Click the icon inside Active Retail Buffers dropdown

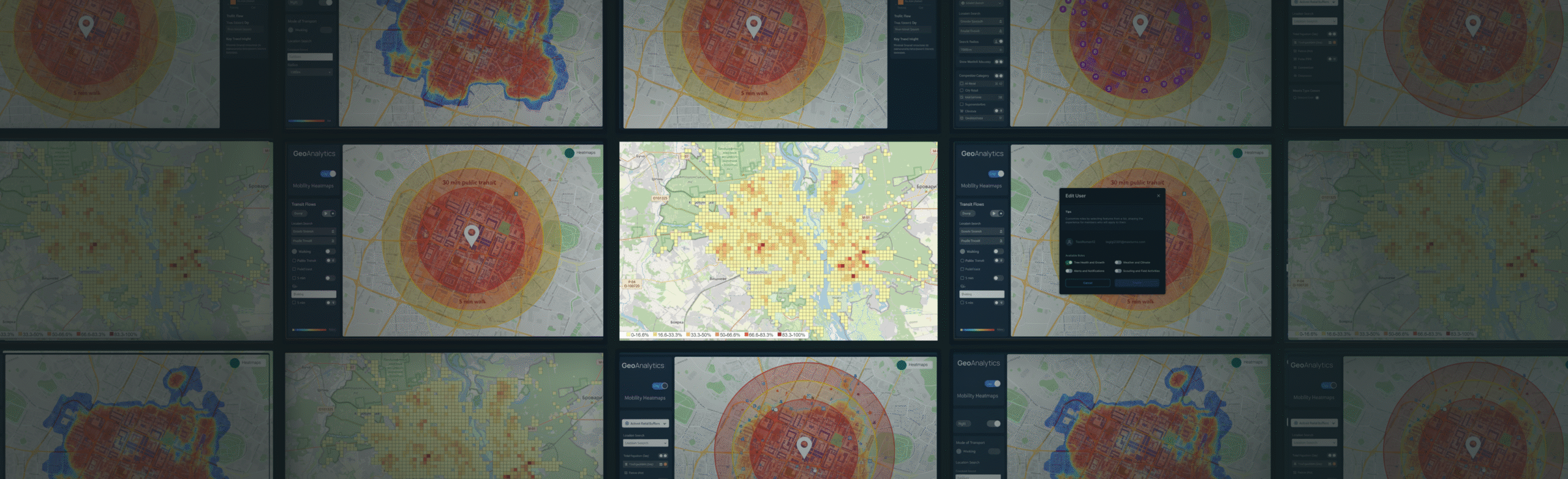pos(627,423)
